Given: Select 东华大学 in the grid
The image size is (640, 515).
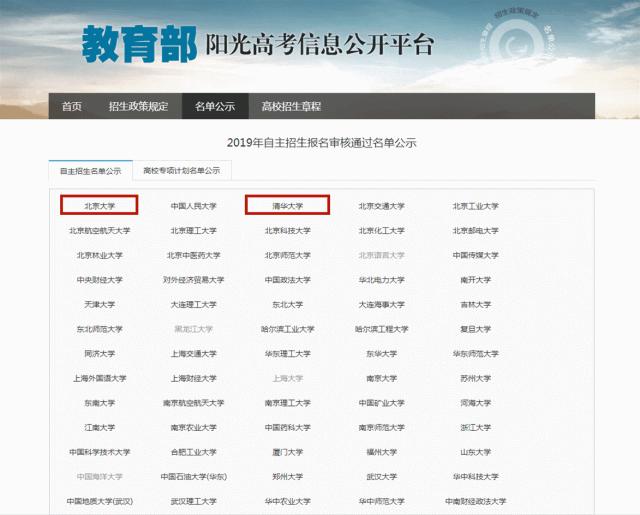Looking at the screenshot, I should pyautogui.click(x=382, y=354).
